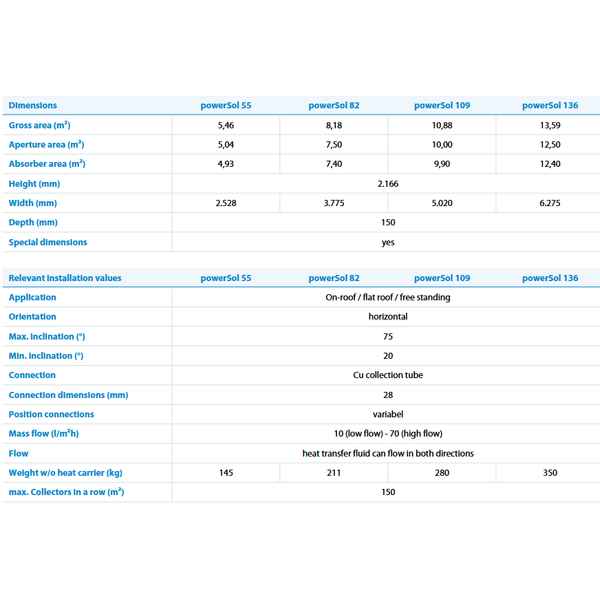Screen dimensions: 600x600
Task: Click the 'Dimensions' table header
Action: pyautogui.click(x=33, y=105)
